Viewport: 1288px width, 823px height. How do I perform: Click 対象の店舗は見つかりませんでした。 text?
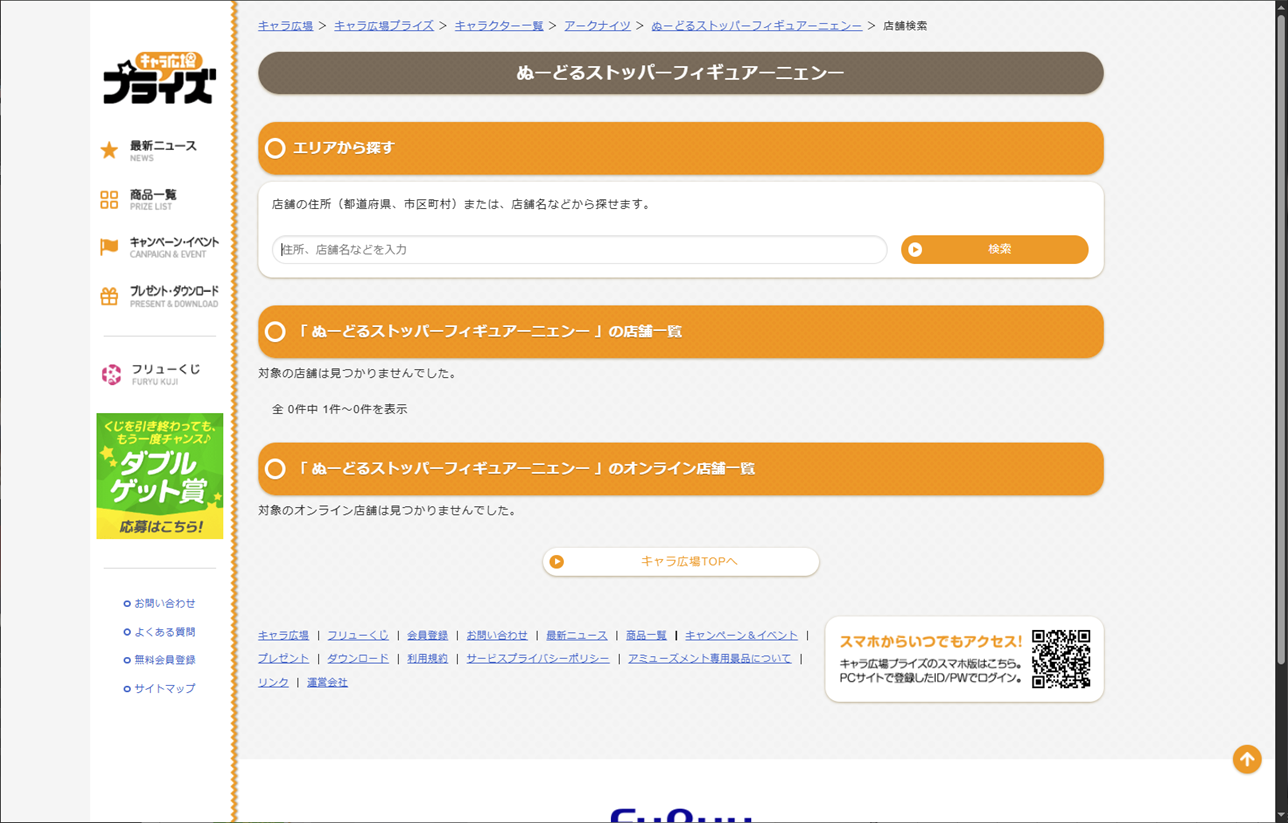358,374
